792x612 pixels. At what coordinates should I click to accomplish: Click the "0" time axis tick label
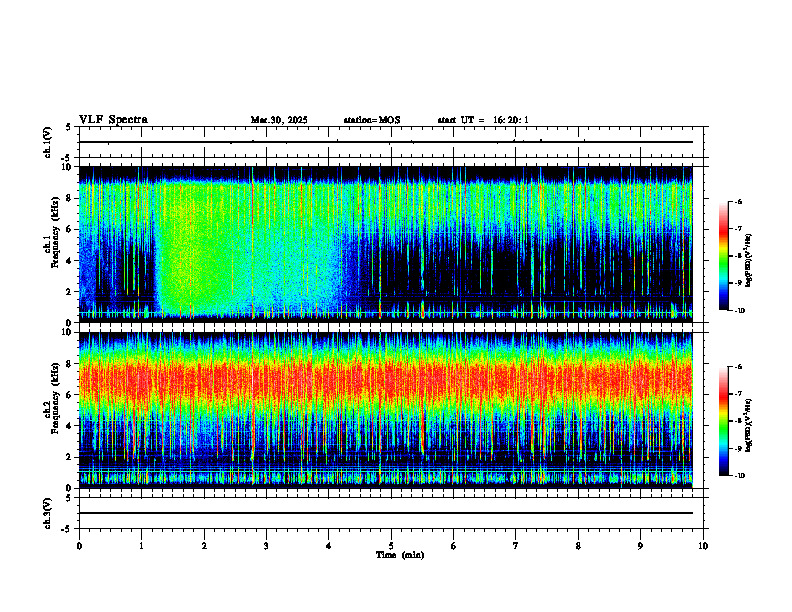click(x=79, y=546)
